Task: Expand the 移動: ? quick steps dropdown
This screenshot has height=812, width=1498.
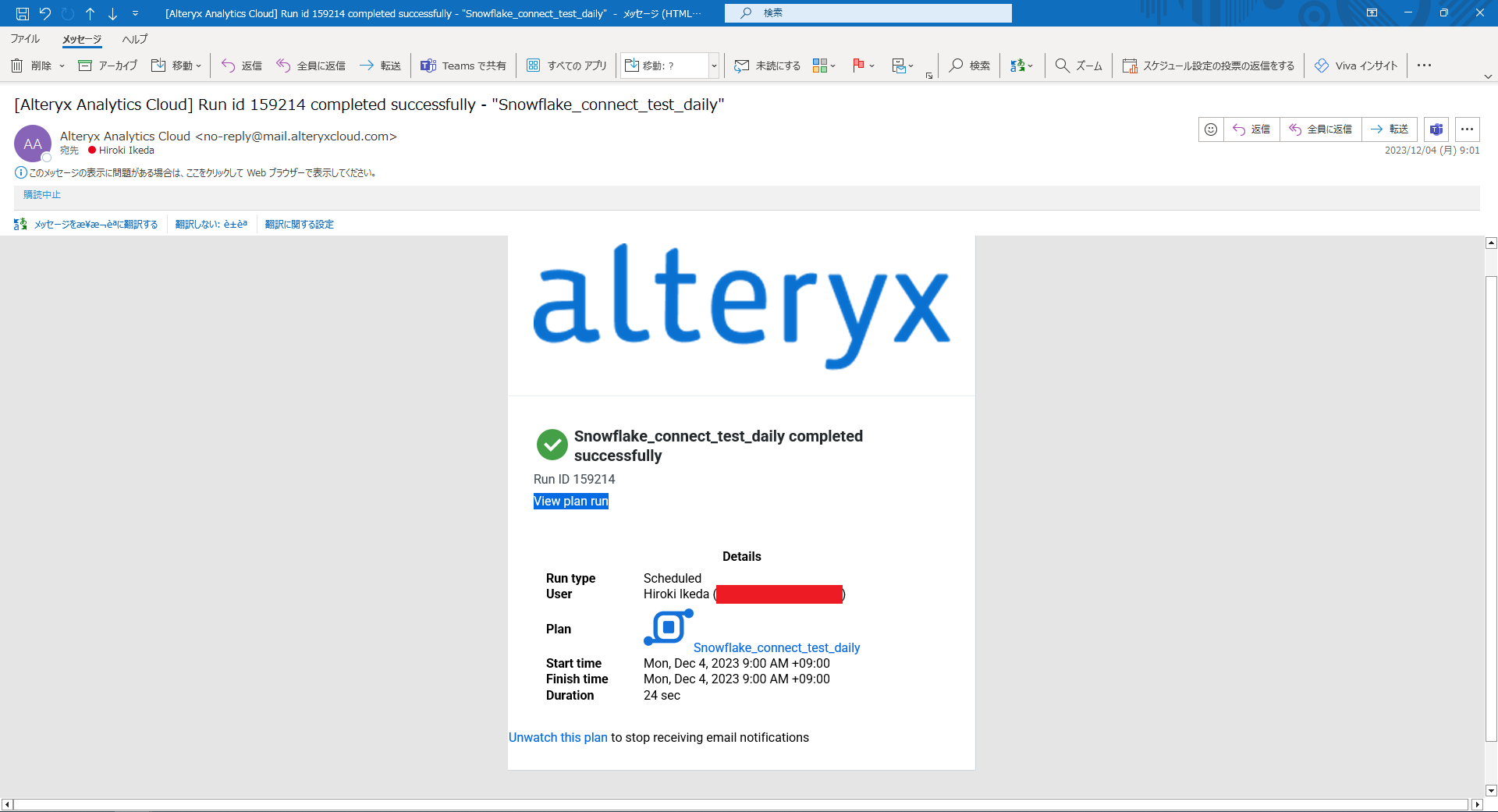Action: [713, 66]
